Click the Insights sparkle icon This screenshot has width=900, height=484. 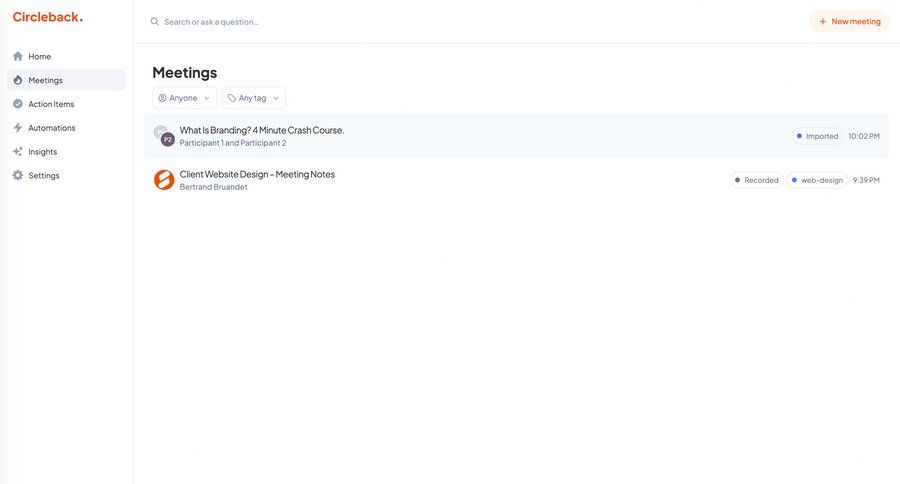pyautogui.click(x=18, y=152)
